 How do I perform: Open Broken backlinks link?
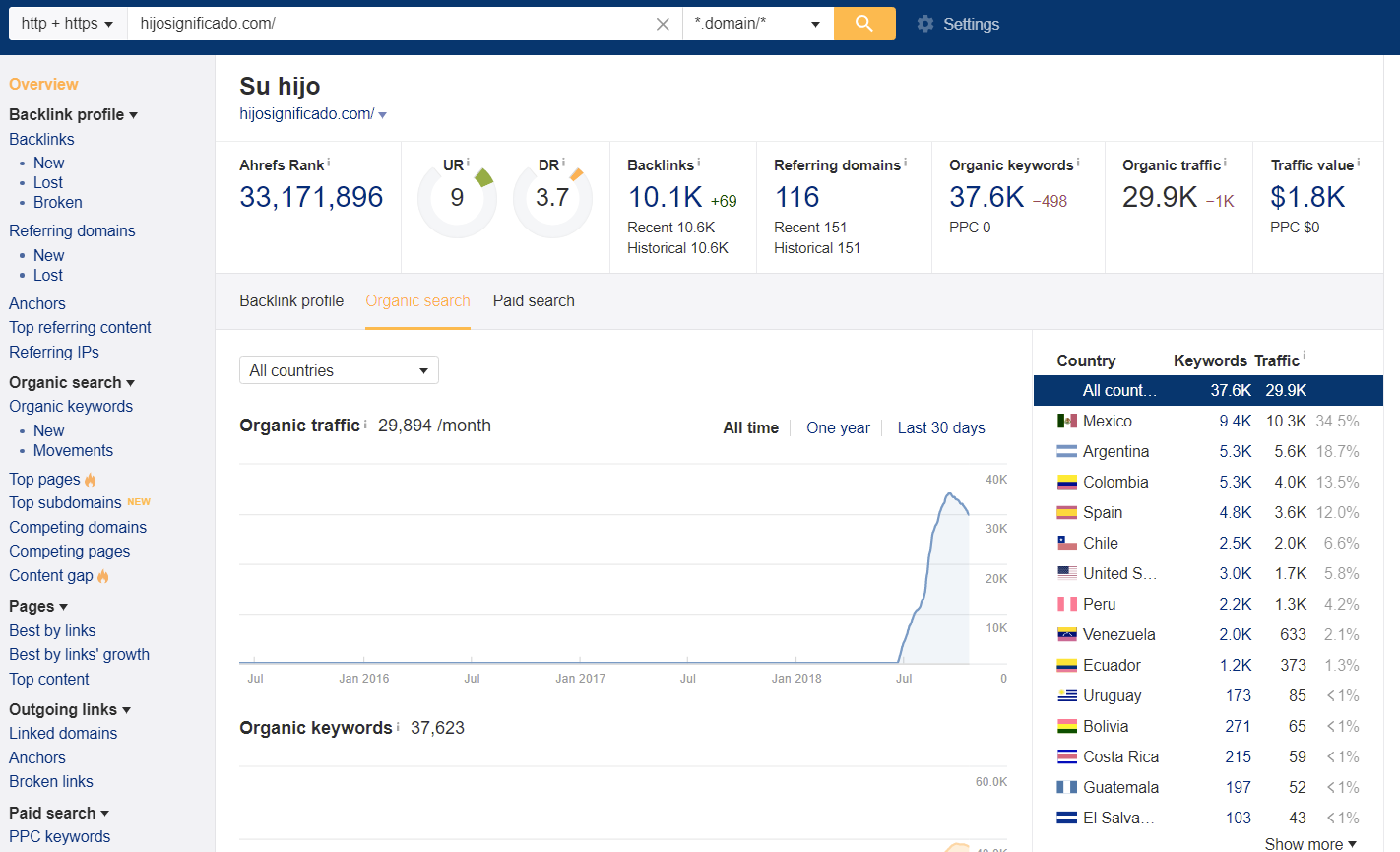58,202
